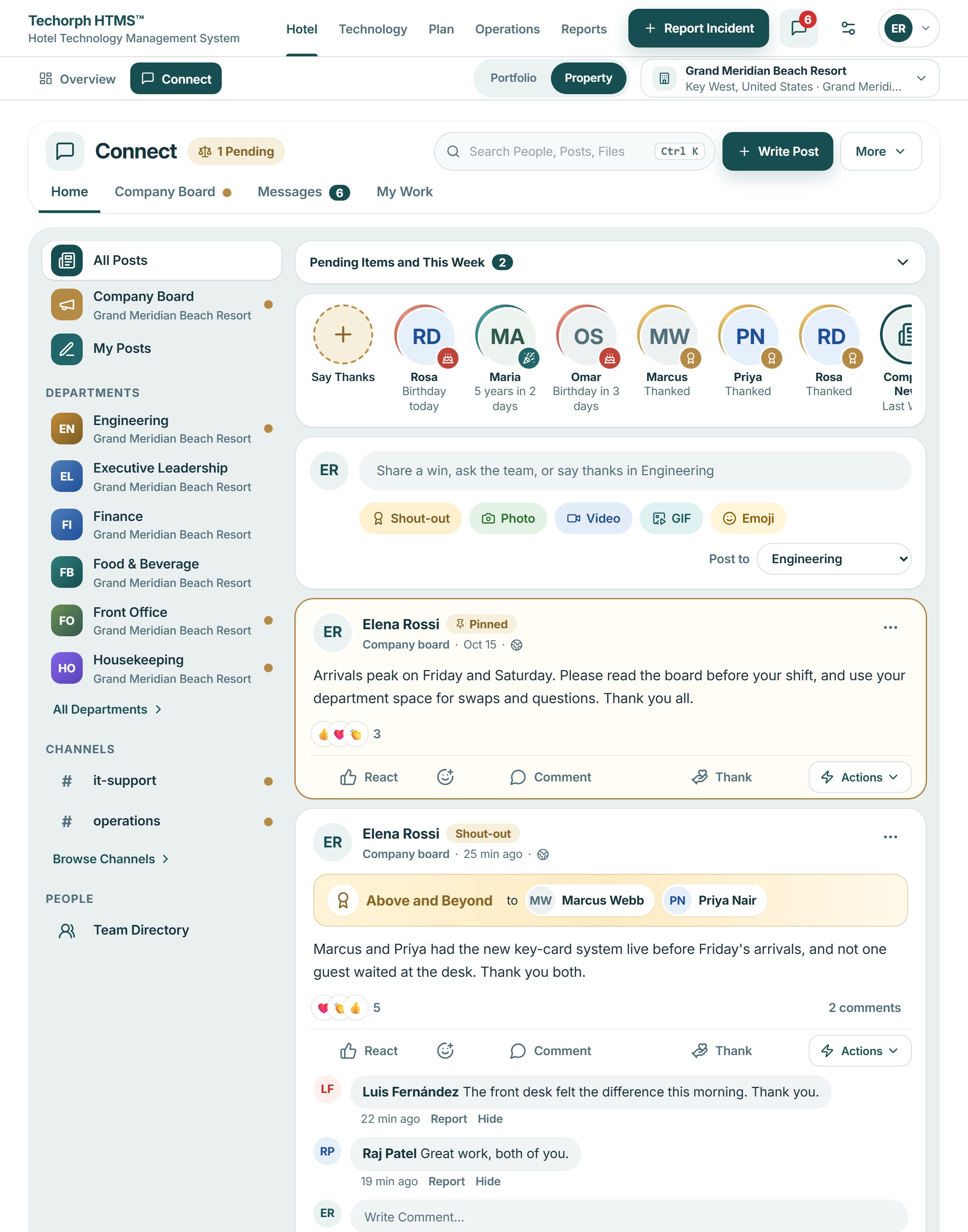Open the 2 comments link
The height and width of the screenshot is (1232, 968).
coord(864,1008)
